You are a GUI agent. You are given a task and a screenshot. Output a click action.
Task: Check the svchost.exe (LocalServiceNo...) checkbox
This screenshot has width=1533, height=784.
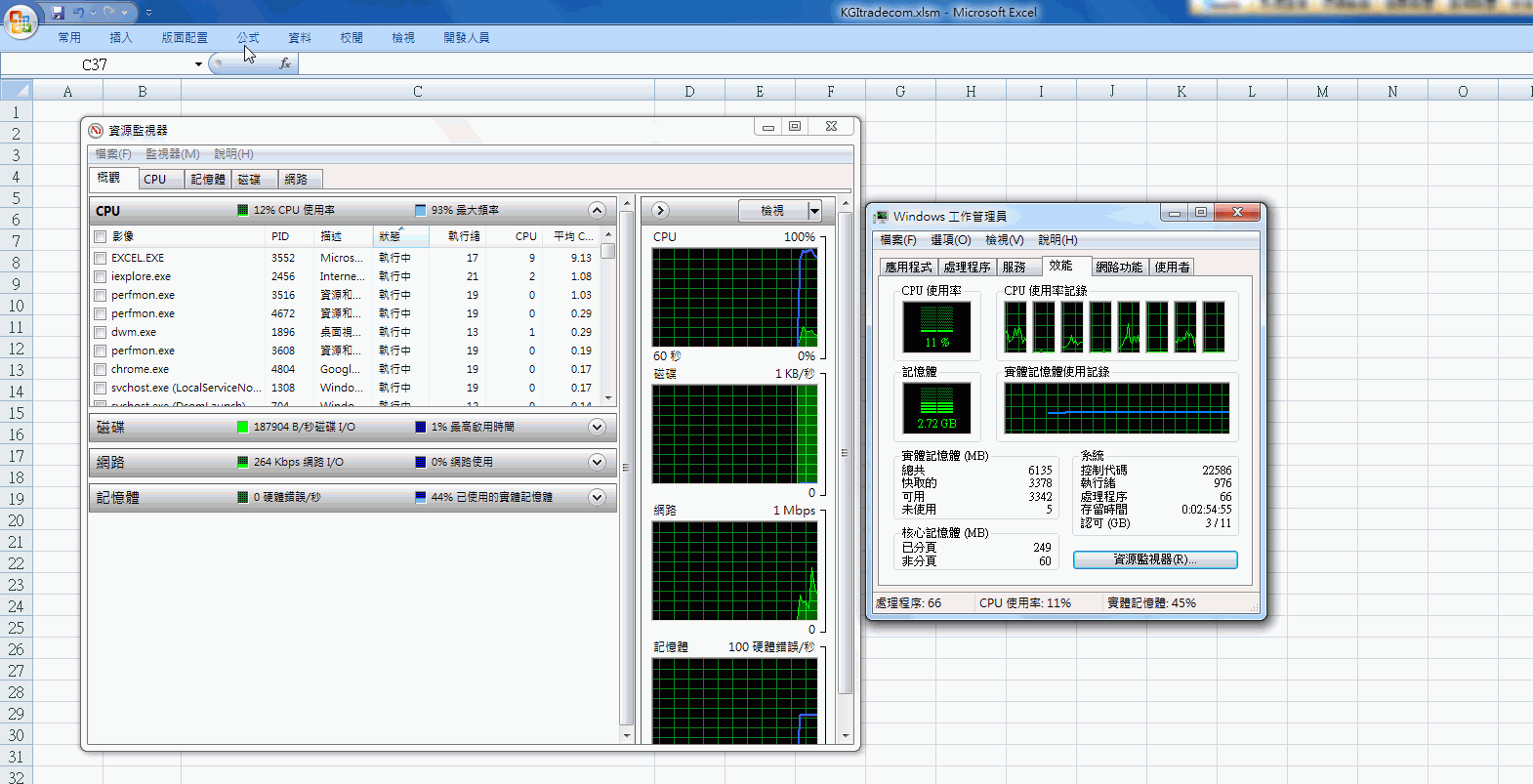tap(100, 388)
